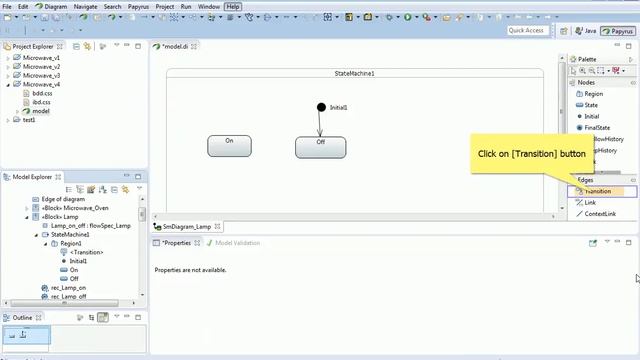The height and width of the screenshot is (360, 640).
Task: Open the Properties view tab
Action: (x=176, y=243)
